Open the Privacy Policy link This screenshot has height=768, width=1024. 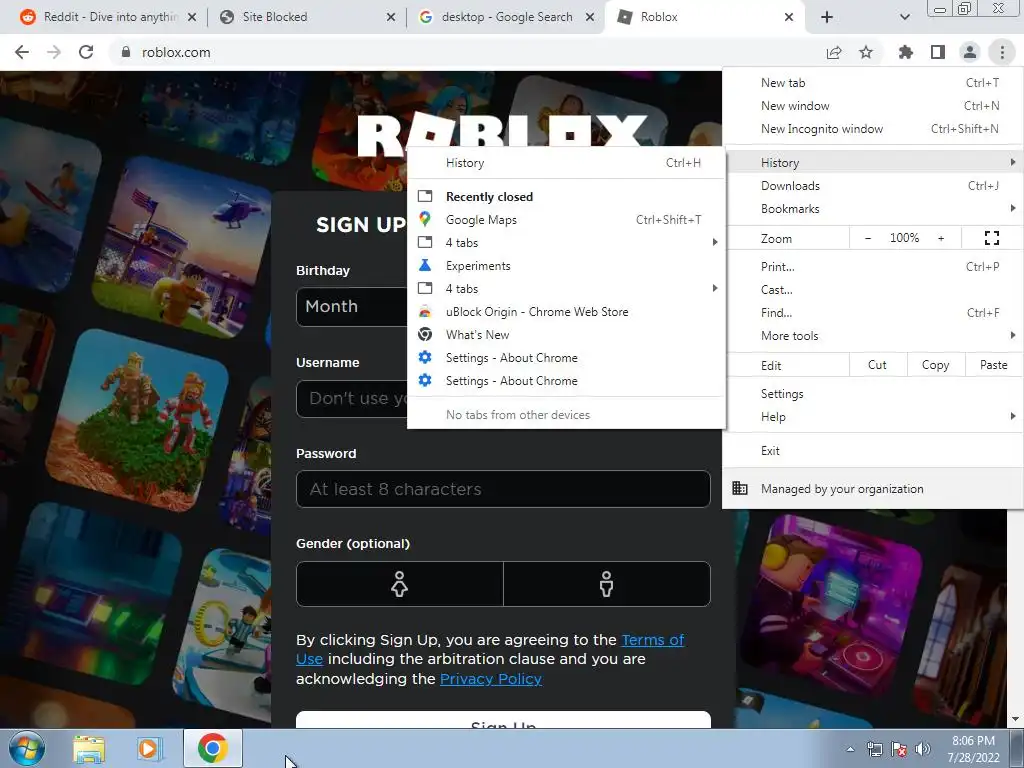click(491, 679)
